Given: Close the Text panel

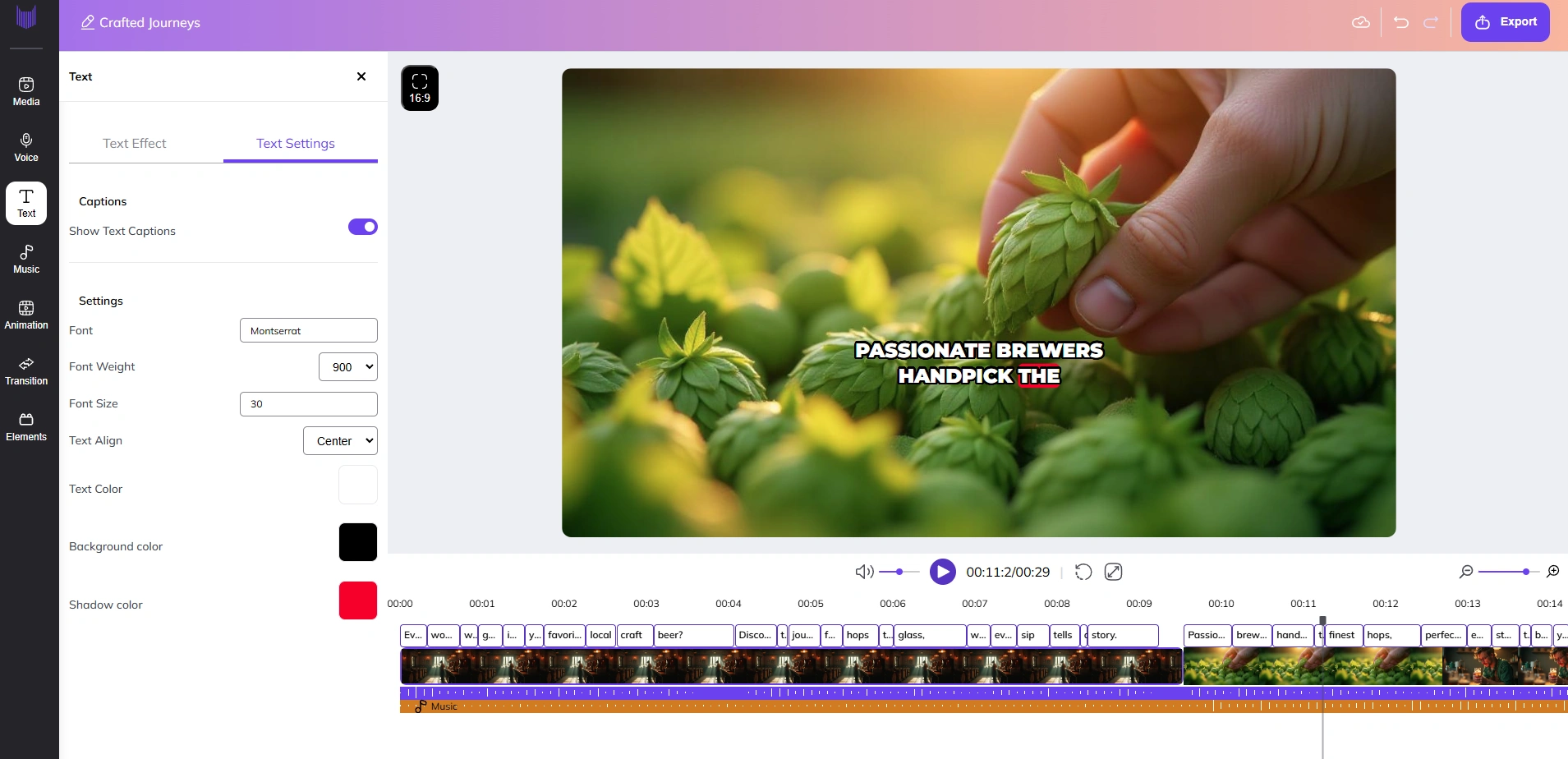Looking at the screenshot, I should click(361, 76).
